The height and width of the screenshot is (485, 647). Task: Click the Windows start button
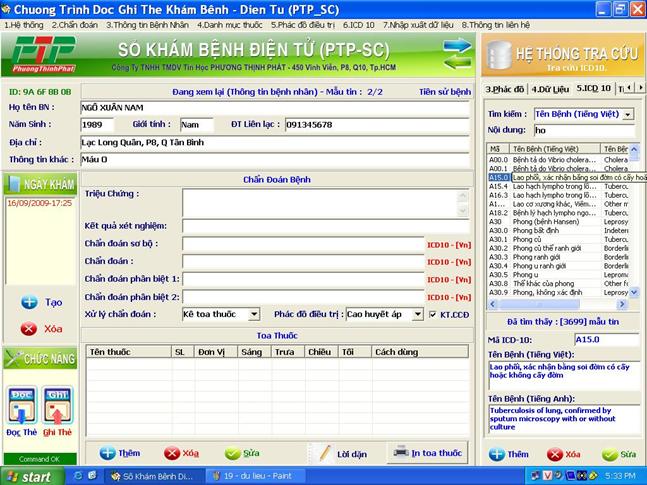coord(28,476)
